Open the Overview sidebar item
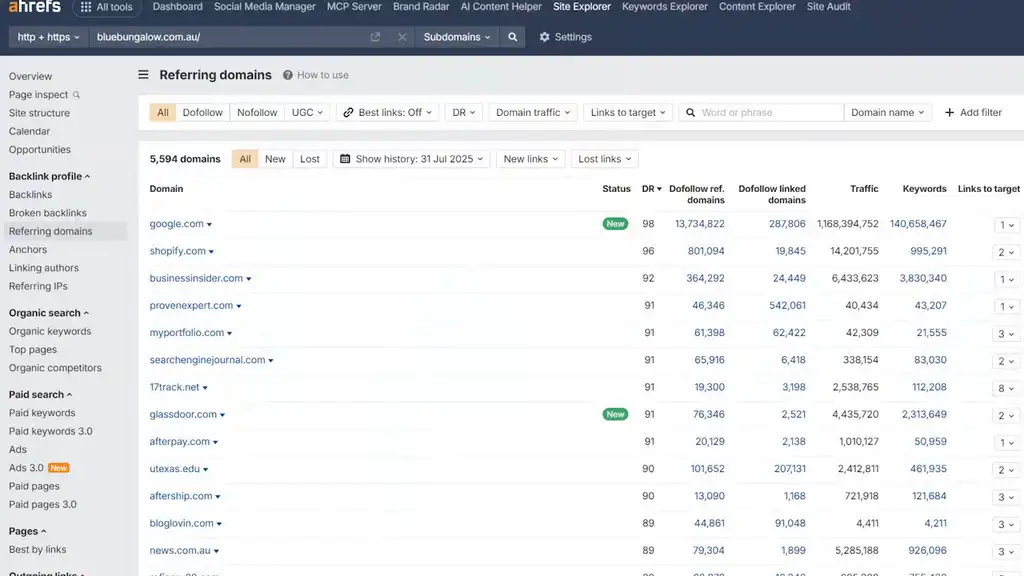This screenshot has width=1024, height=576. coord(30,76)
